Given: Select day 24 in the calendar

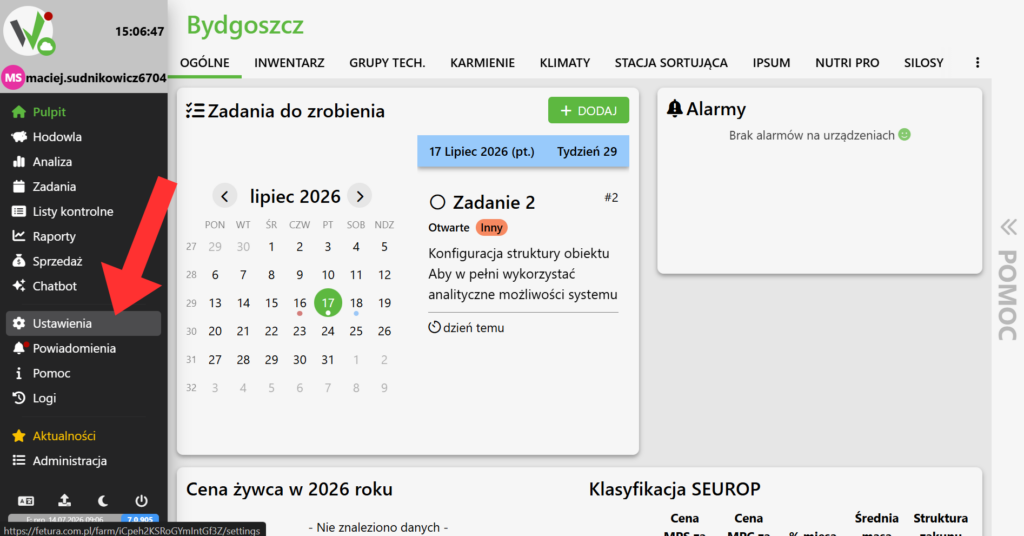Looking at the screenshot, I should (x=328, y=331).
